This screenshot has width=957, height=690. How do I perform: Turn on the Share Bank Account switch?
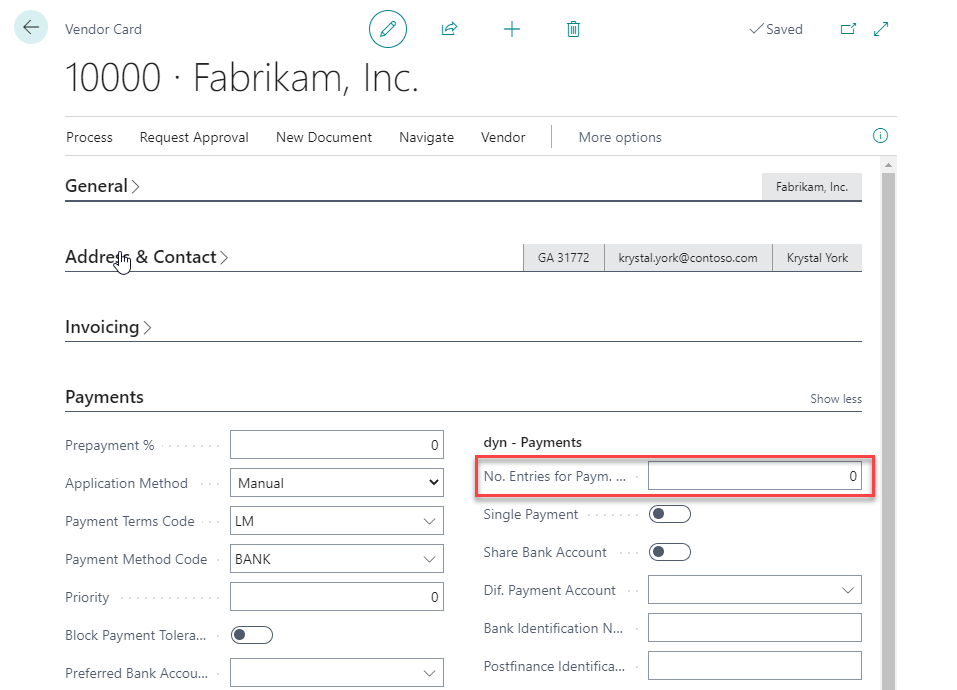(669, 553)
